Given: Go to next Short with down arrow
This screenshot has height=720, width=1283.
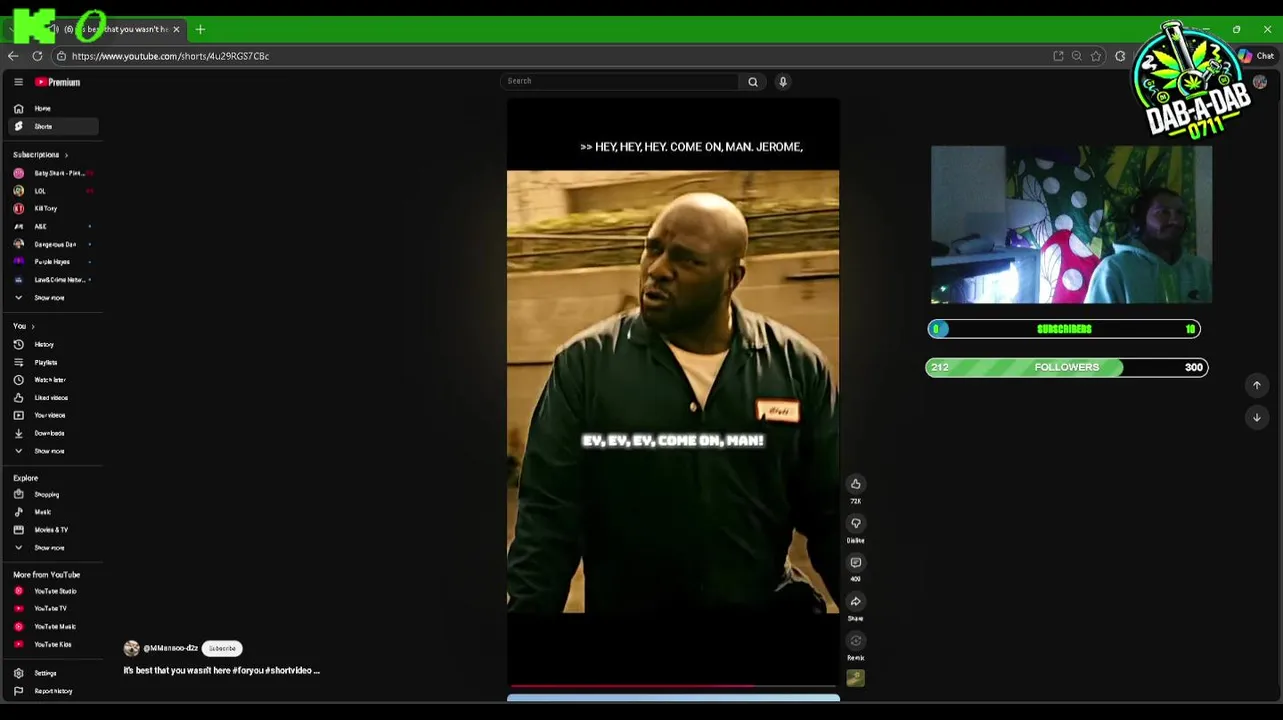Looking at the screenshot, I should [x=1257, y=417].
